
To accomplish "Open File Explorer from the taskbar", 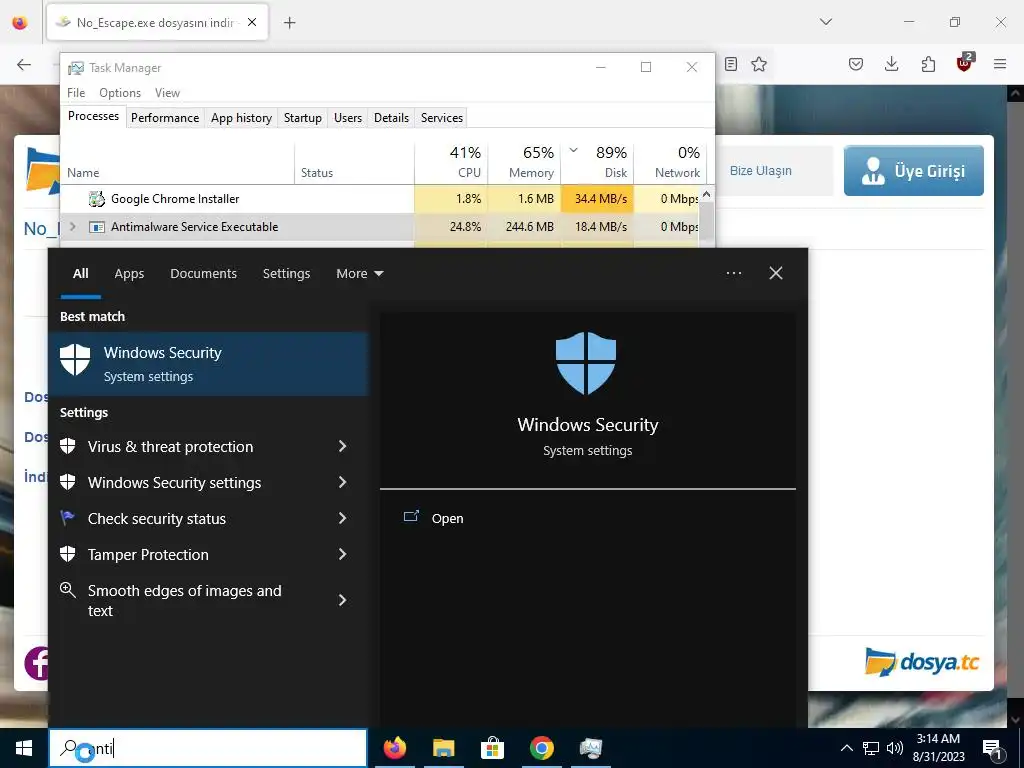I will (x=443, y=748).
